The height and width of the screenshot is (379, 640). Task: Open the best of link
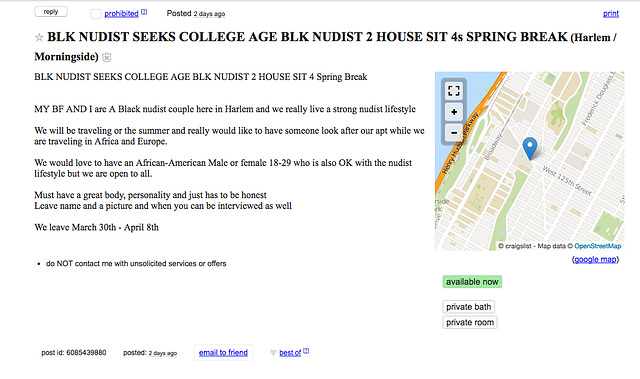point(290,353)
